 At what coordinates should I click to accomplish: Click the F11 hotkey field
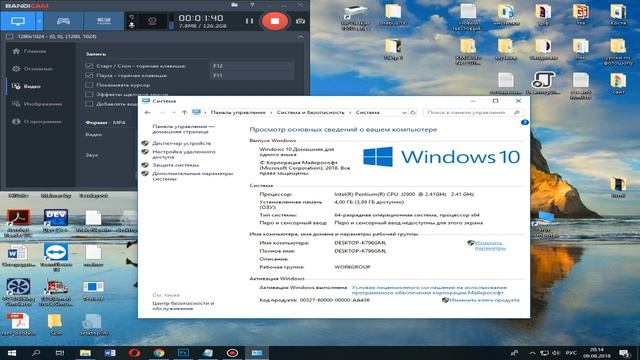click(252, 76)
